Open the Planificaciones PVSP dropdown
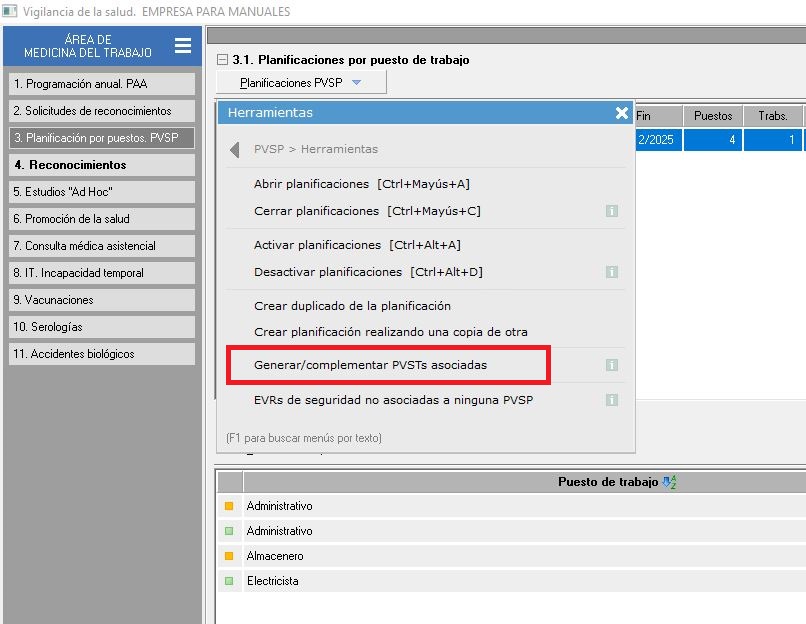The width and height of the screenshot is (806, 624). pyautogui.click(x=300, y=83)
